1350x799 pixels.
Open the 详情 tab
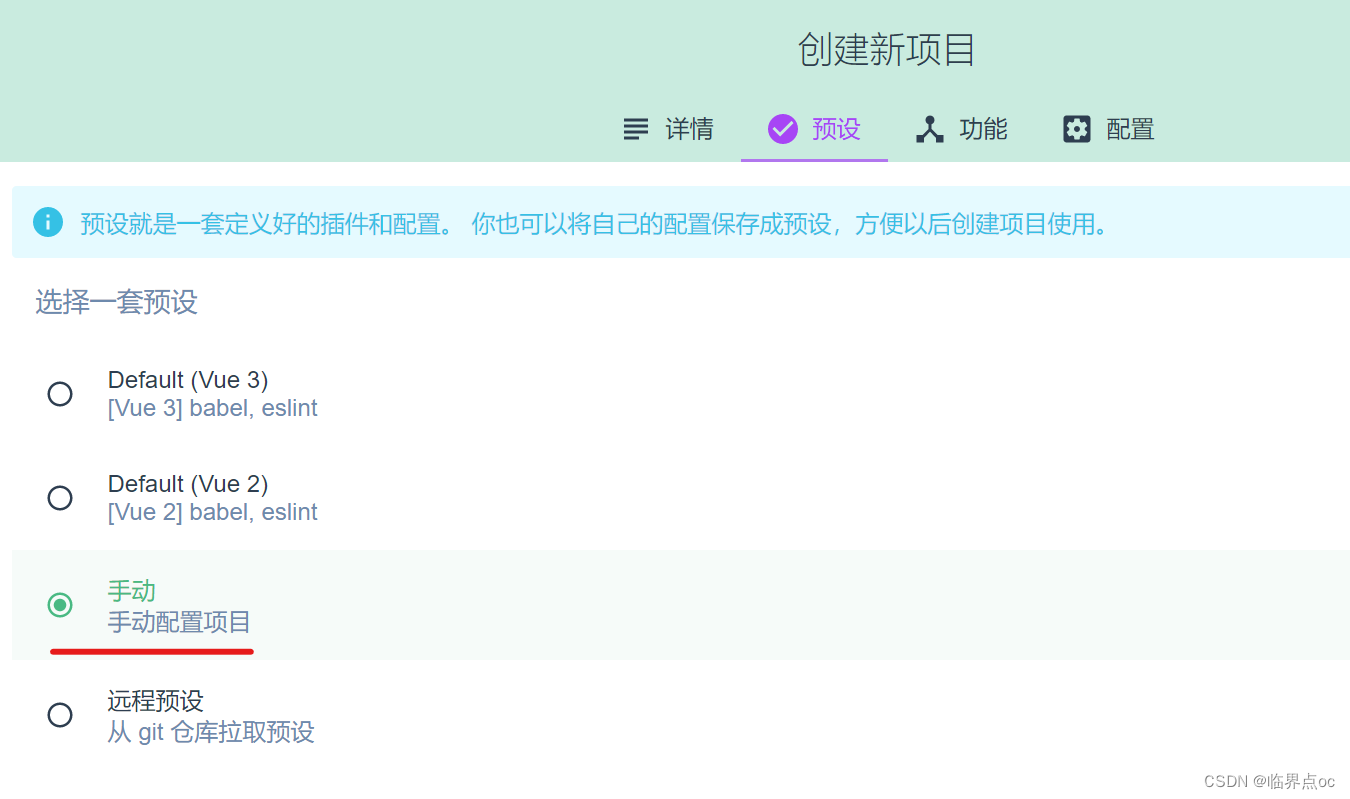(x=668, y=129)
